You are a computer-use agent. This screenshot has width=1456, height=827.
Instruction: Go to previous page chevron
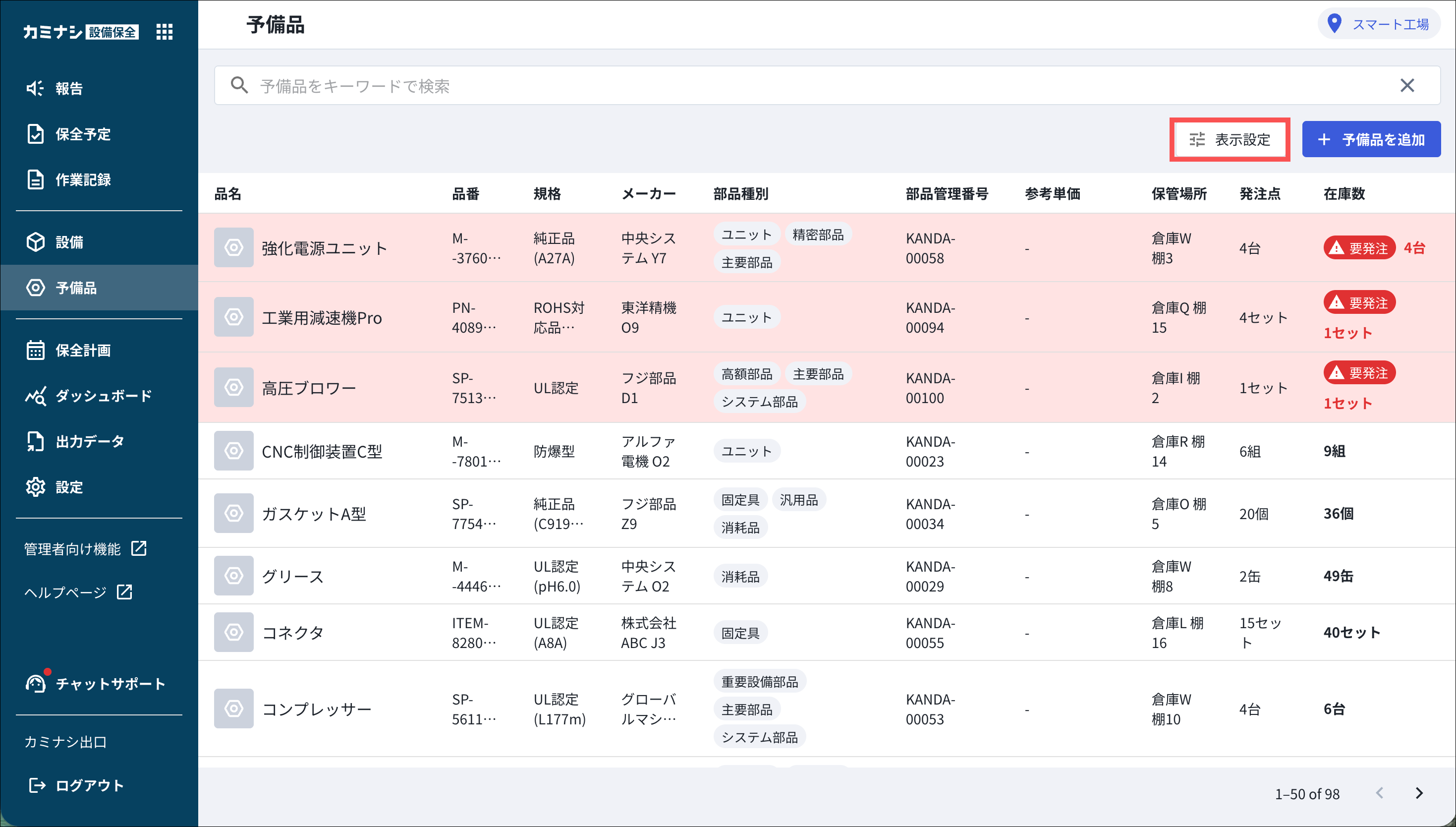pos(1379,793)
